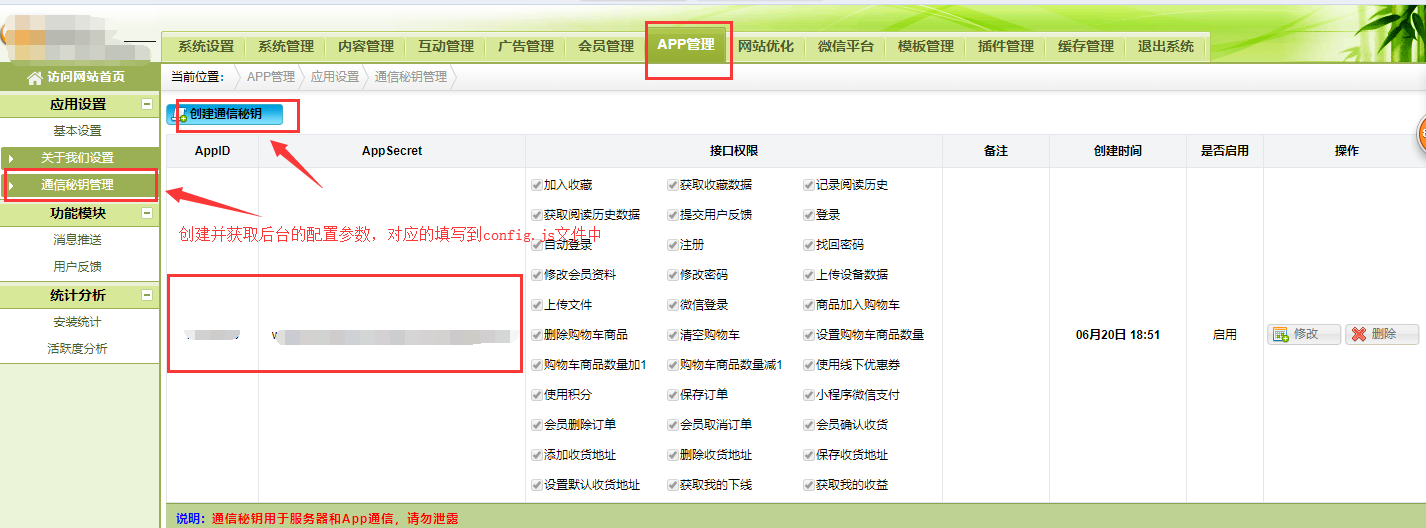Click the edit icon in 修改 button
Viewport: 1426px width, 528px height.
coord(1281,335)
